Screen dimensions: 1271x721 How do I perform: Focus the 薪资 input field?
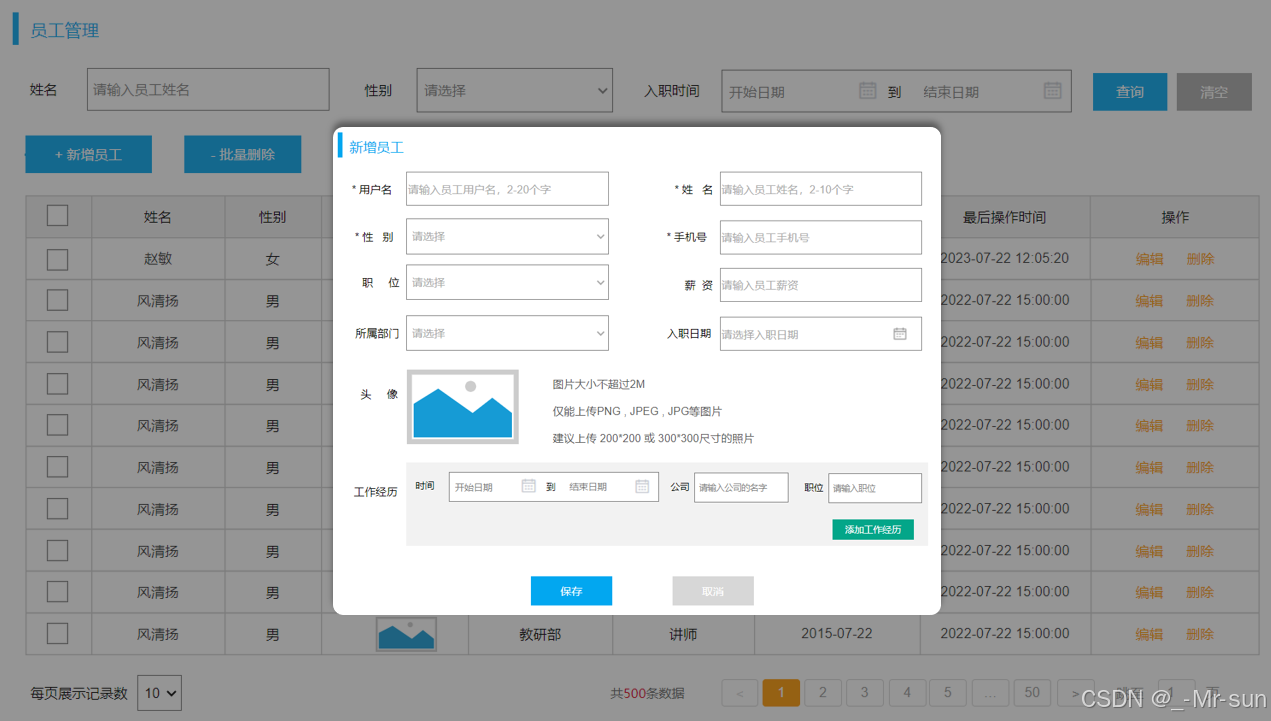(x=821, y=285)
